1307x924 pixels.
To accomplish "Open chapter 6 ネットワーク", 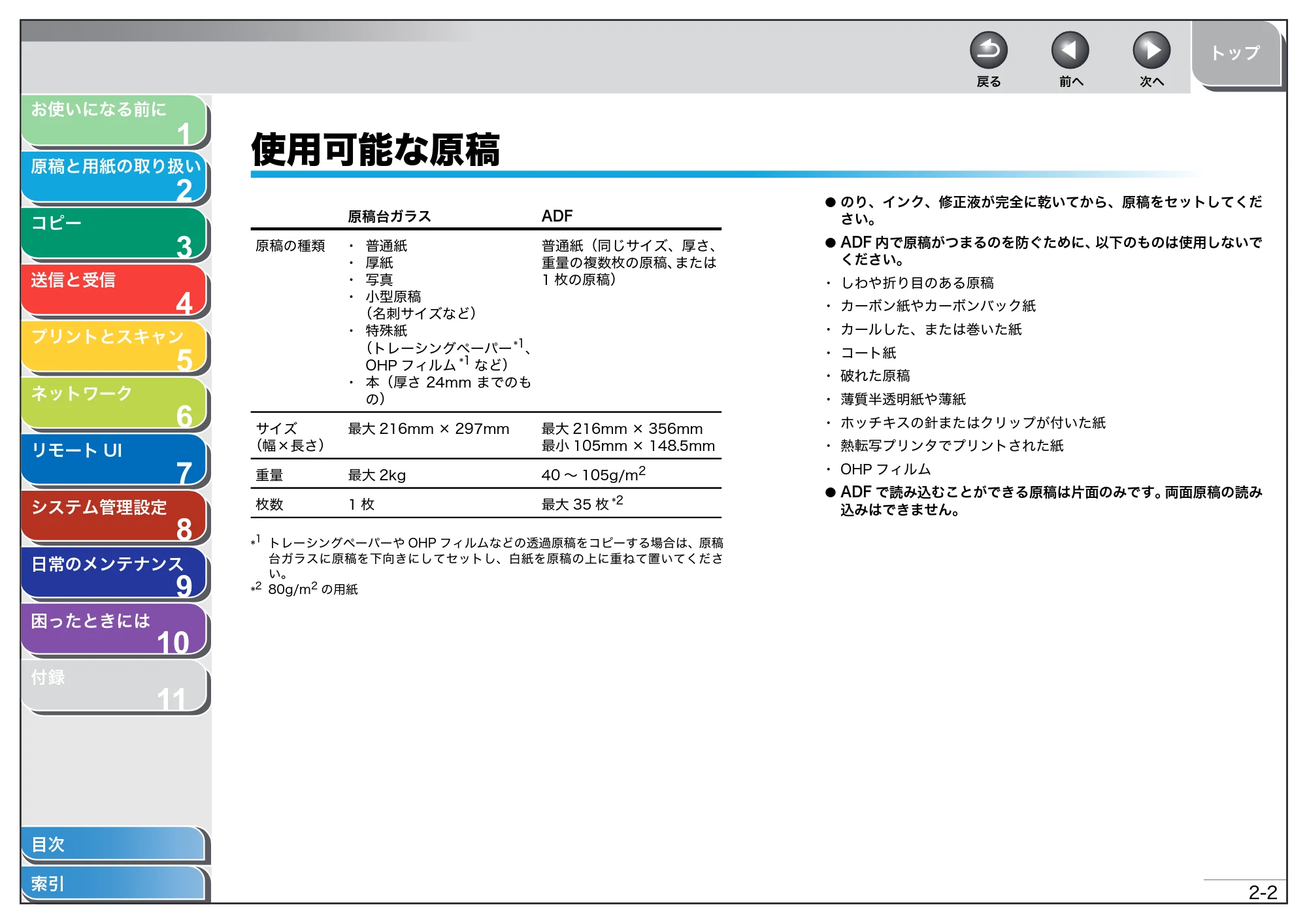I will coord(114,404).
